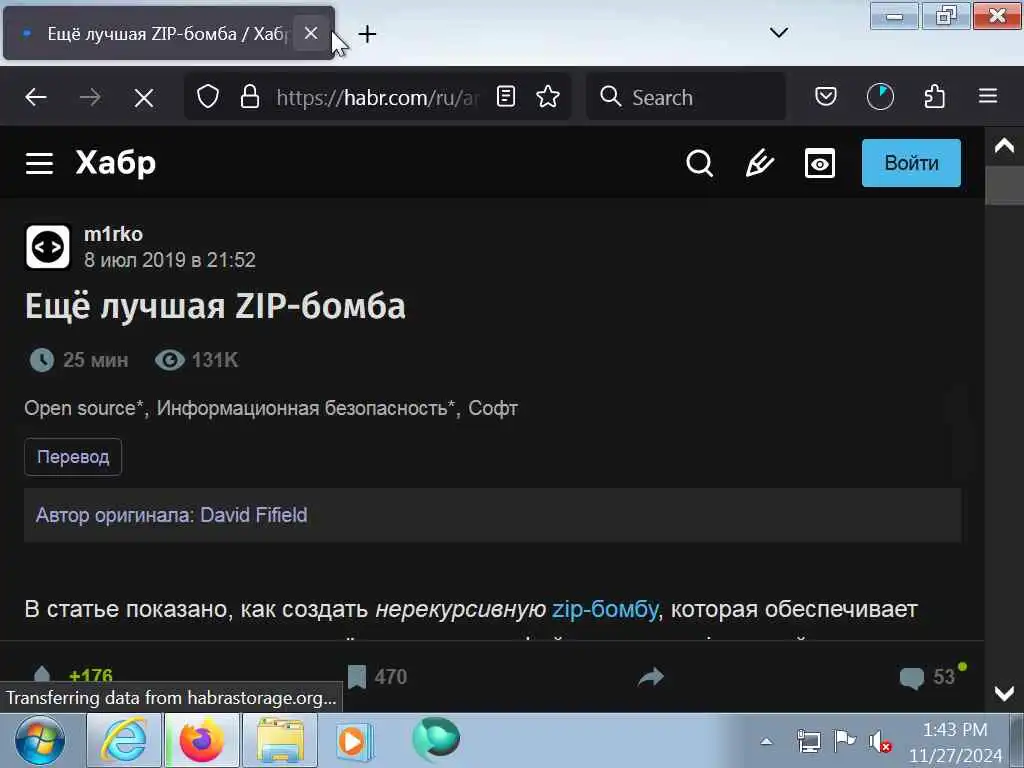The width and height of the screenshot is (1024, 768).
Task: Open the Action Center flag icon
Action: point(844,741)
